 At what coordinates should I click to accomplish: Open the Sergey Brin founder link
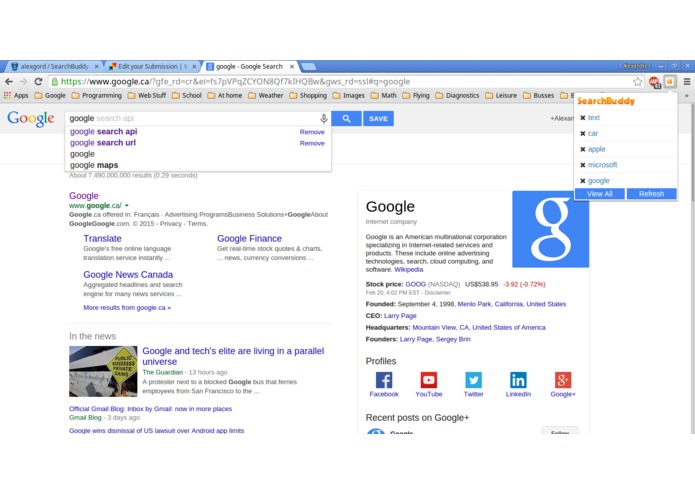point(453,339)
